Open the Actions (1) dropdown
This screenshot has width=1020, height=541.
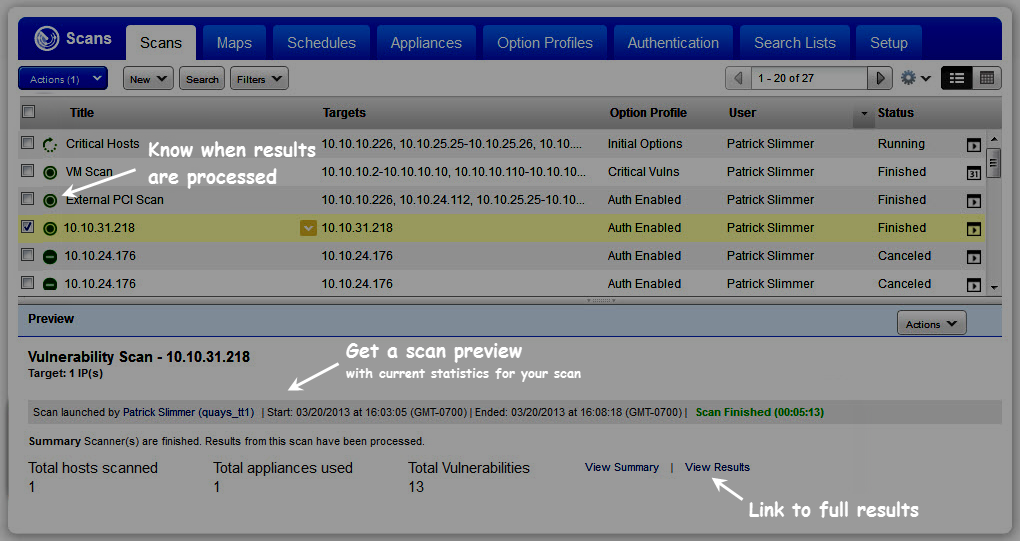point(63,79)
